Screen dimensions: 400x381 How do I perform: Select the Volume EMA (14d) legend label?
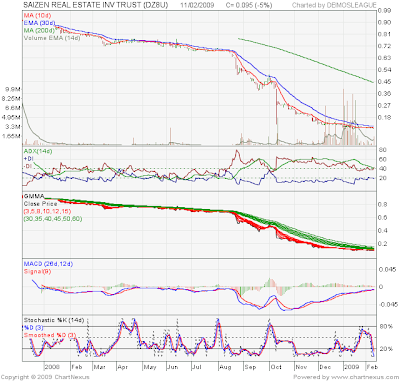coord(52,38)
